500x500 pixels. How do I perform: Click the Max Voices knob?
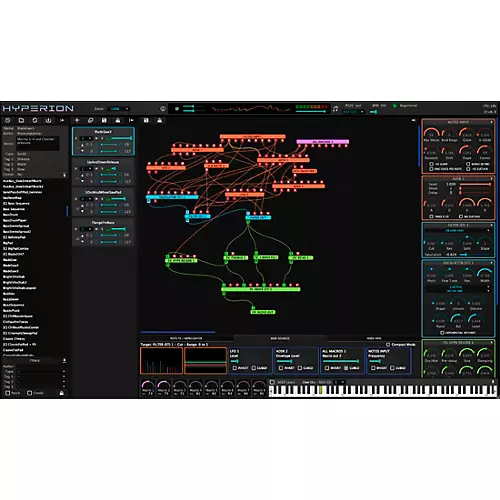[x=431, y=133]
